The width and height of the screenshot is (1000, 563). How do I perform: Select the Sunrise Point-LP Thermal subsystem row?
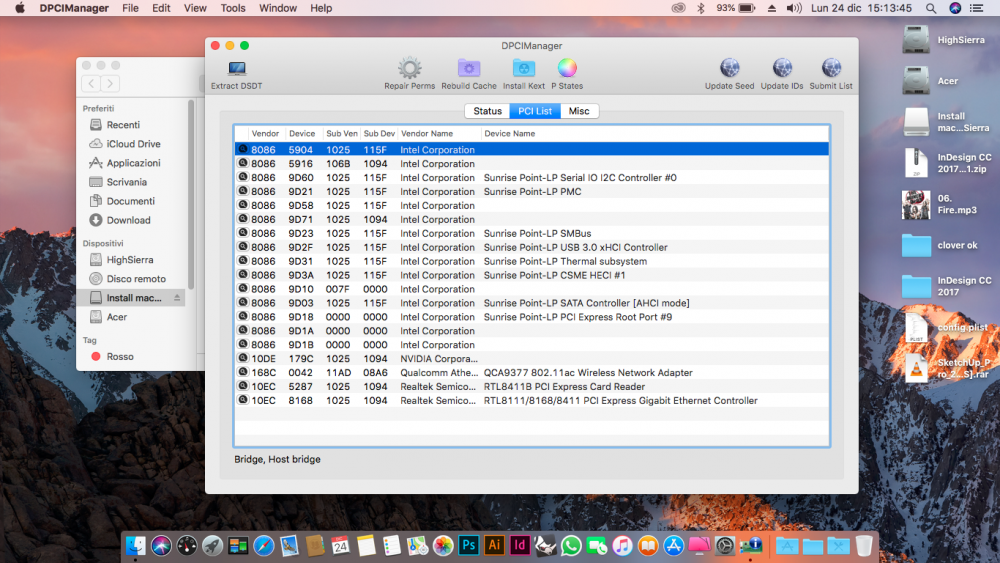(x=532, y=261)
